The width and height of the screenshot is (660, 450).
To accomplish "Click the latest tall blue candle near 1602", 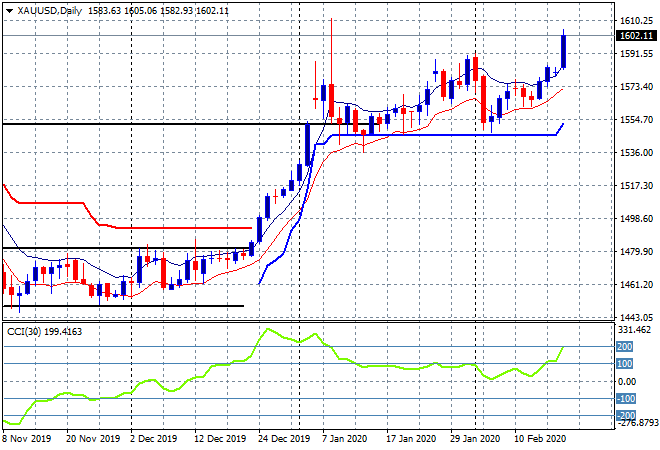I will [563, 51].
